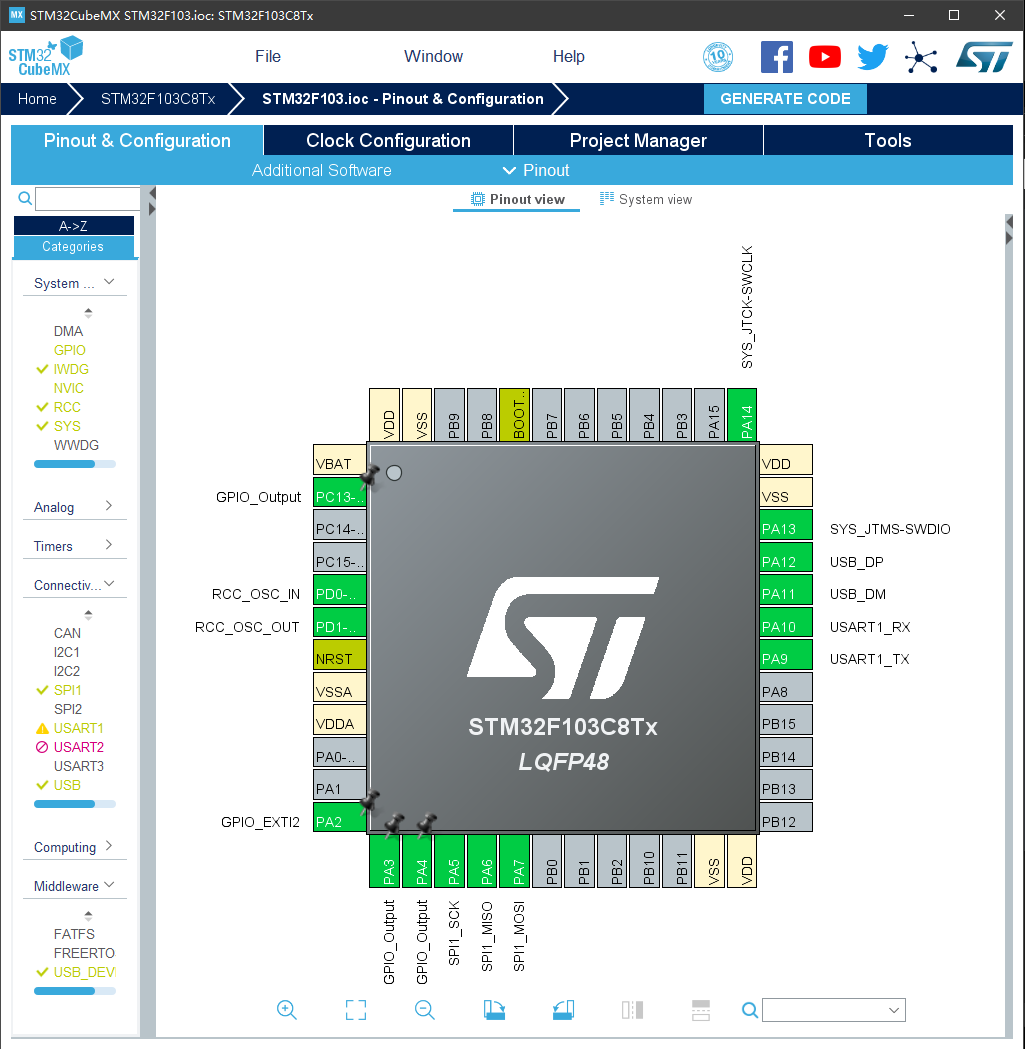Toggle the A->Z sorting view
This screenshot has width=1025, height=1049.
[73, 226]
